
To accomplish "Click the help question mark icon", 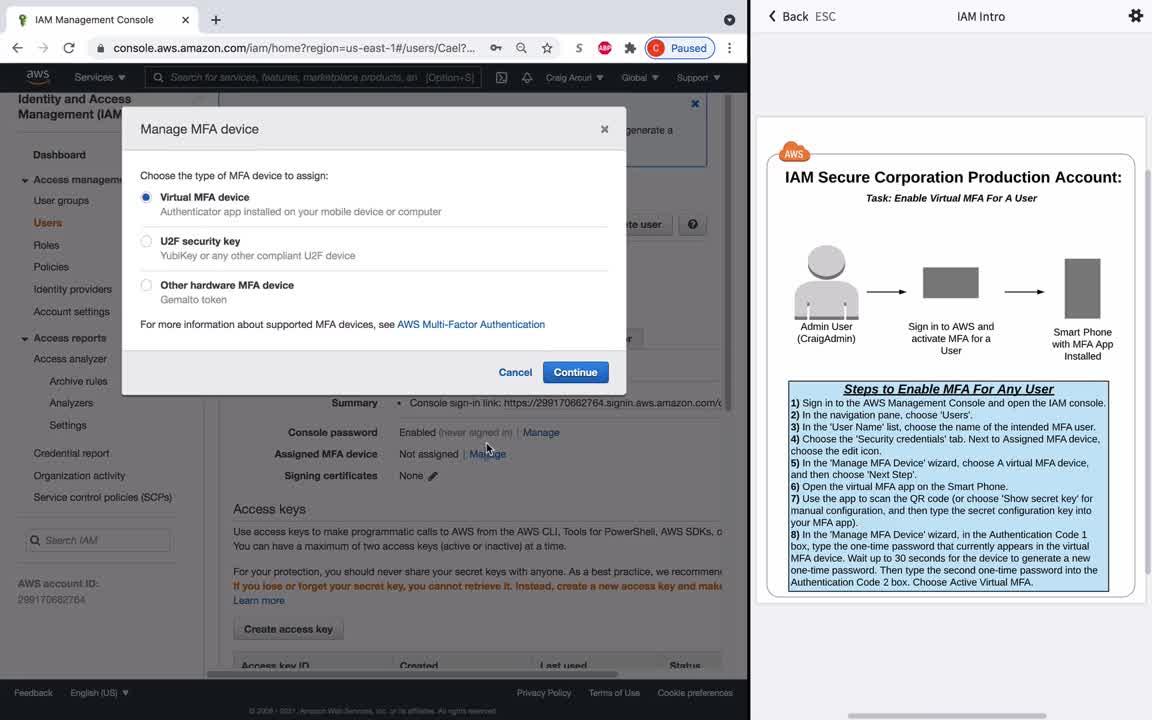I will (x=693, y=224).
